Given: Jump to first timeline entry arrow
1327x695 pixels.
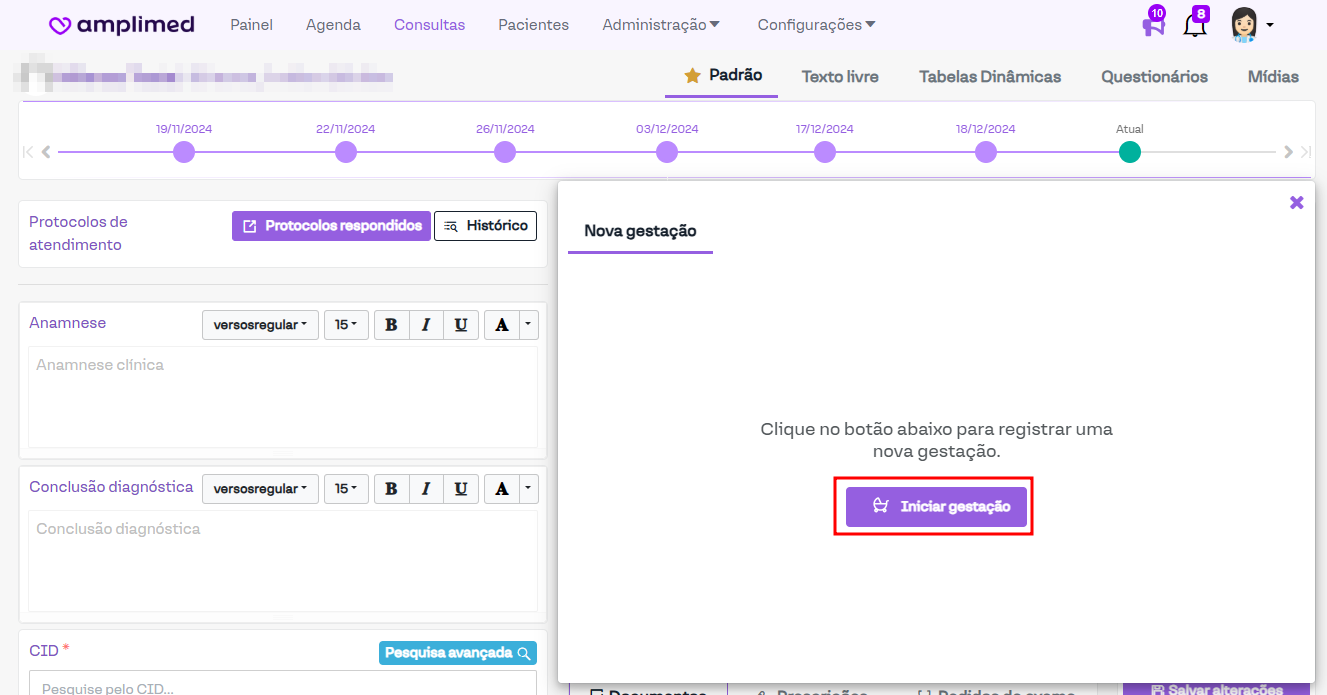Looking at the screenshot, I should click(x=28, y=152).
